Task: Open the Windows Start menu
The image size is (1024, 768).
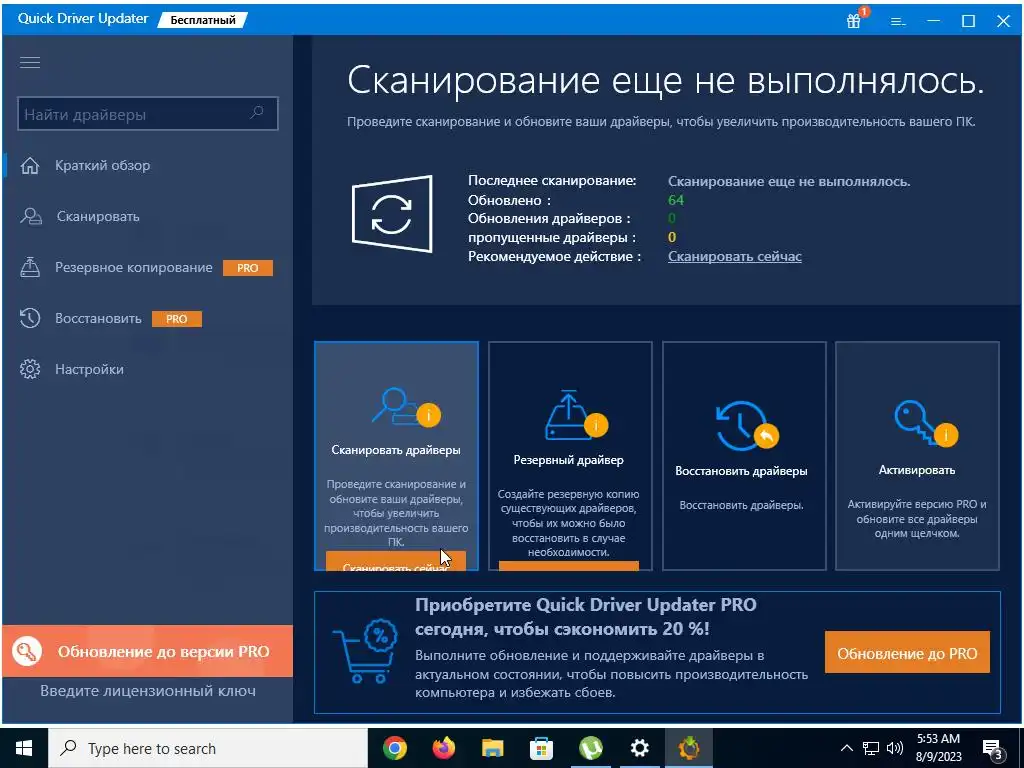Action: click(x=24, y=748)
